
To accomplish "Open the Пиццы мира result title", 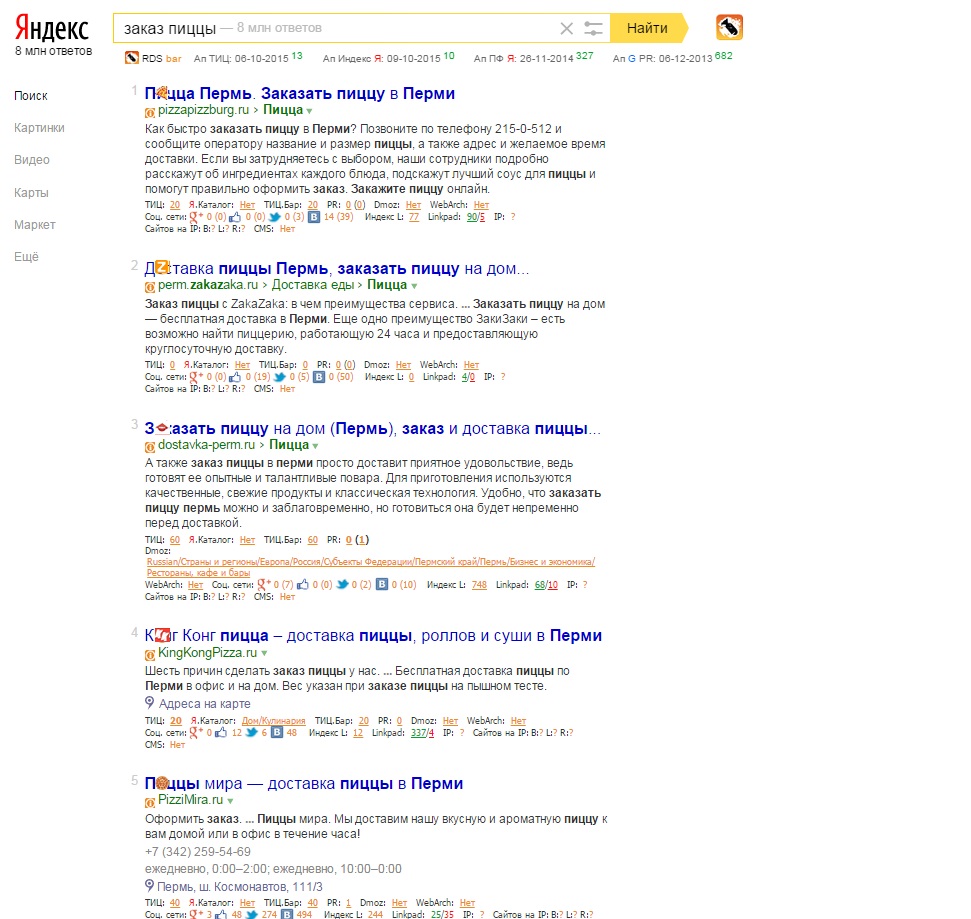I will coord(304,783).
